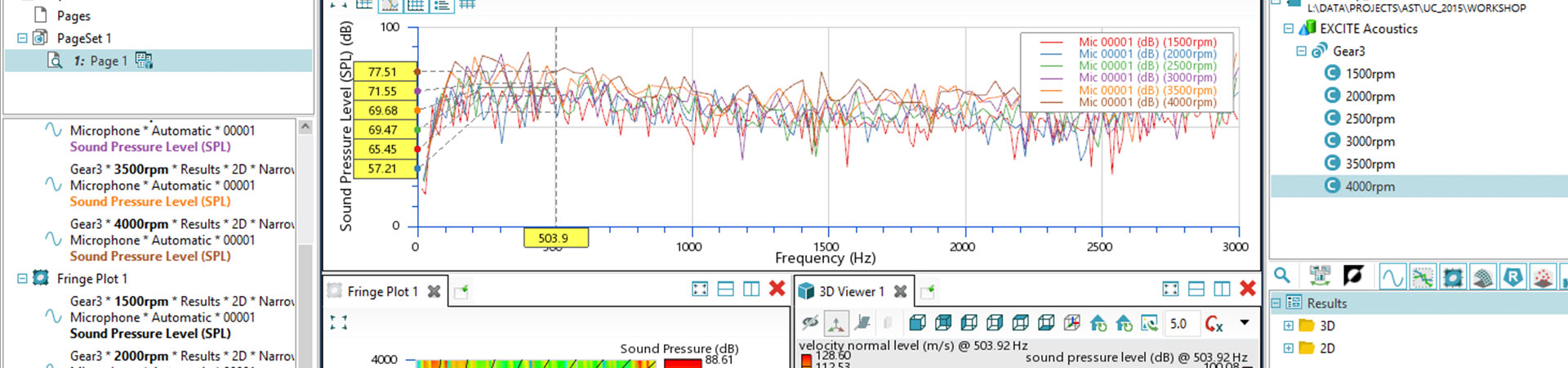Collapse the PageSet 1 tree node
Screen dimensions: 1568x368
(22, 38)
